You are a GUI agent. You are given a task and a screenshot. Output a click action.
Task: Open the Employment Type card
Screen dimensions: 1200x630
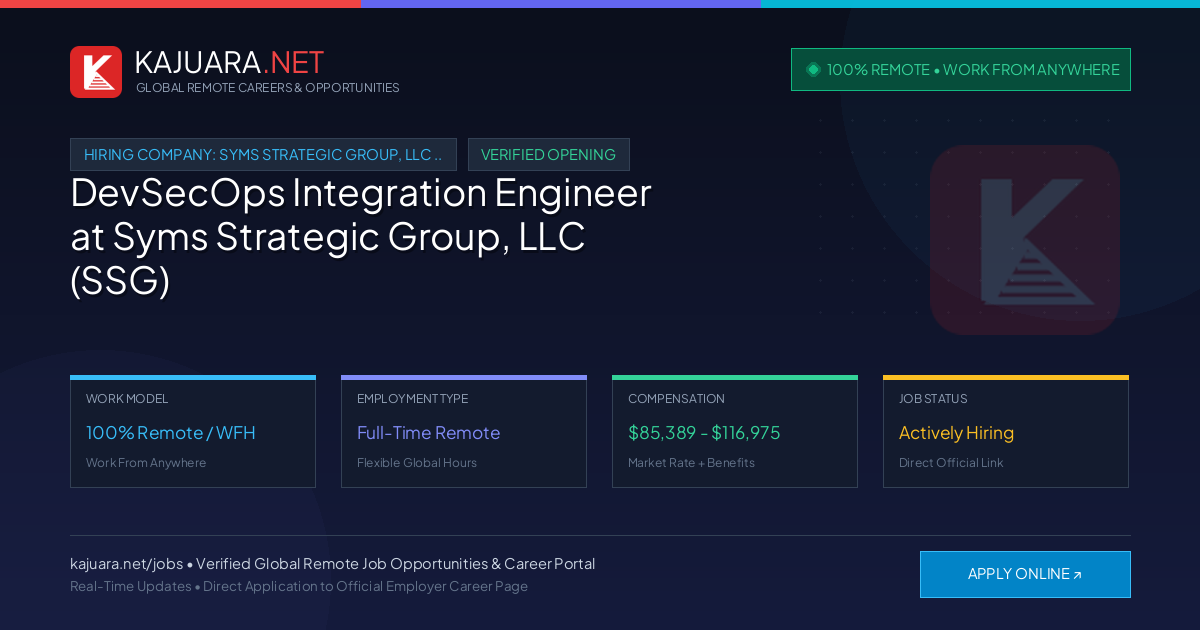click(464, 432)
